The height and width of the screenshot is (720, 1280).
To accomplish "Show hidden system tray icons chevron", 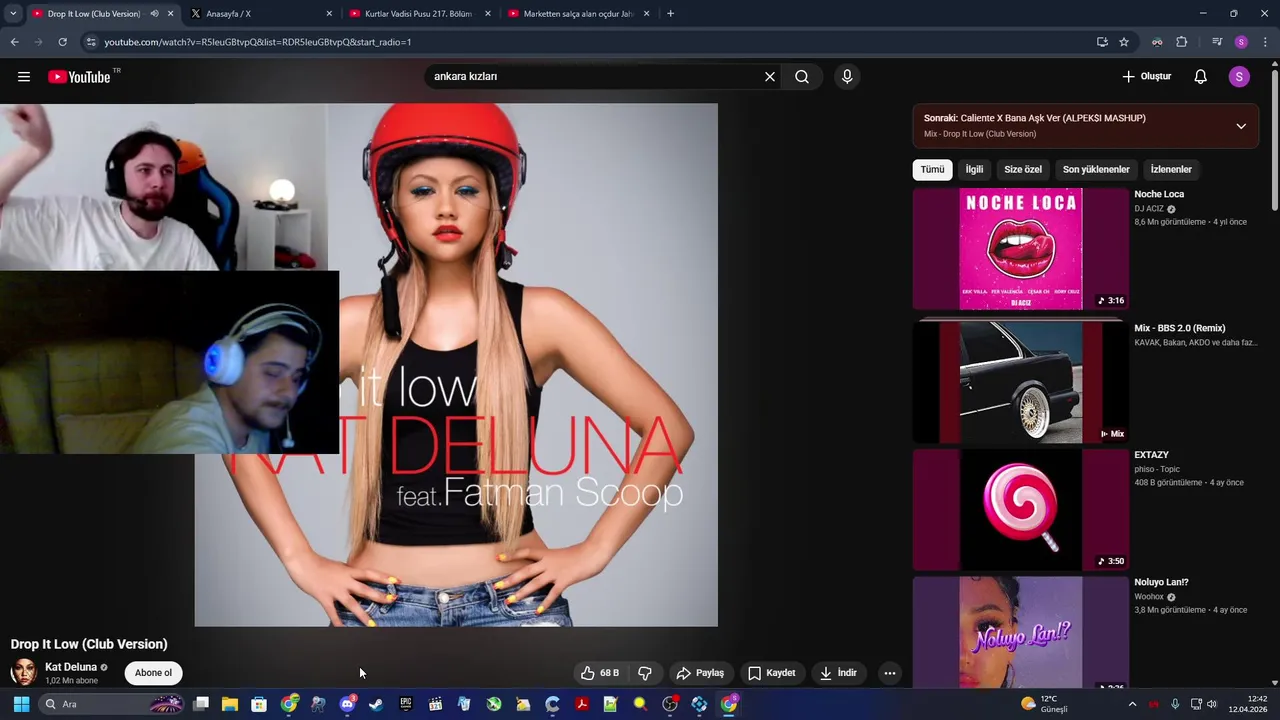I will tap(1132, 704).
